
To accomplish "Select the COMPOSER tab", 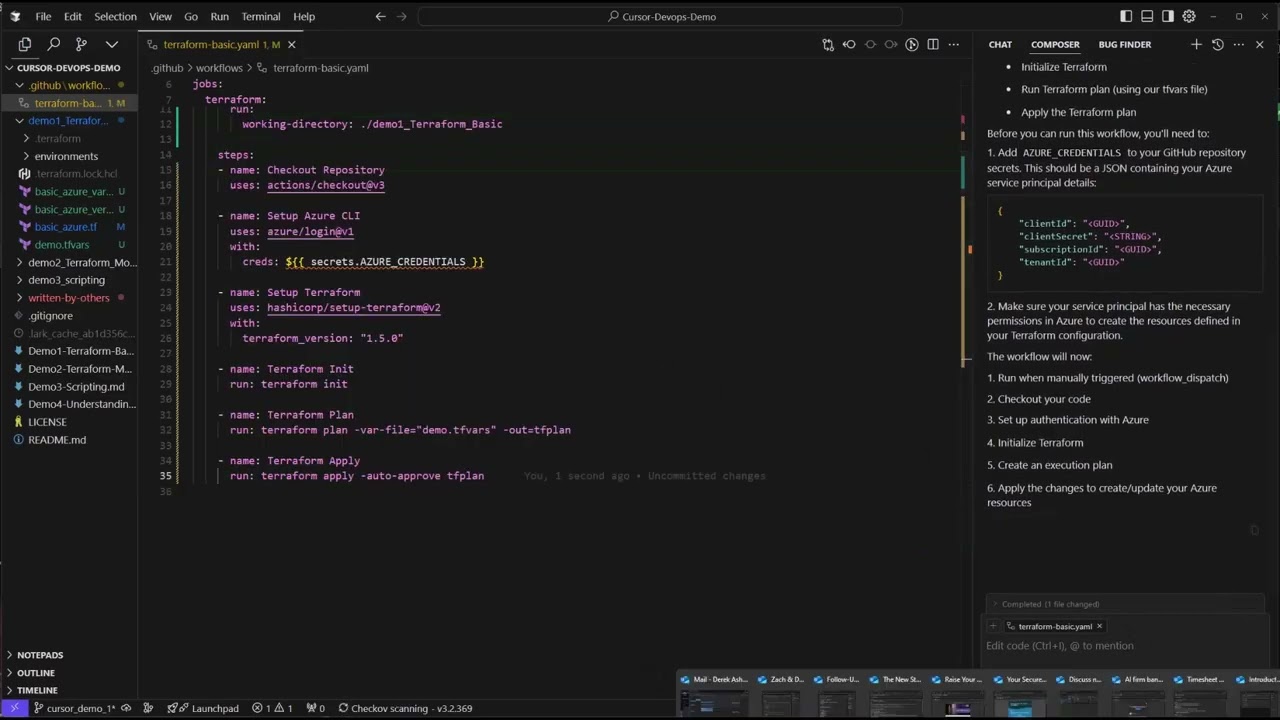I will point(1055,44).
